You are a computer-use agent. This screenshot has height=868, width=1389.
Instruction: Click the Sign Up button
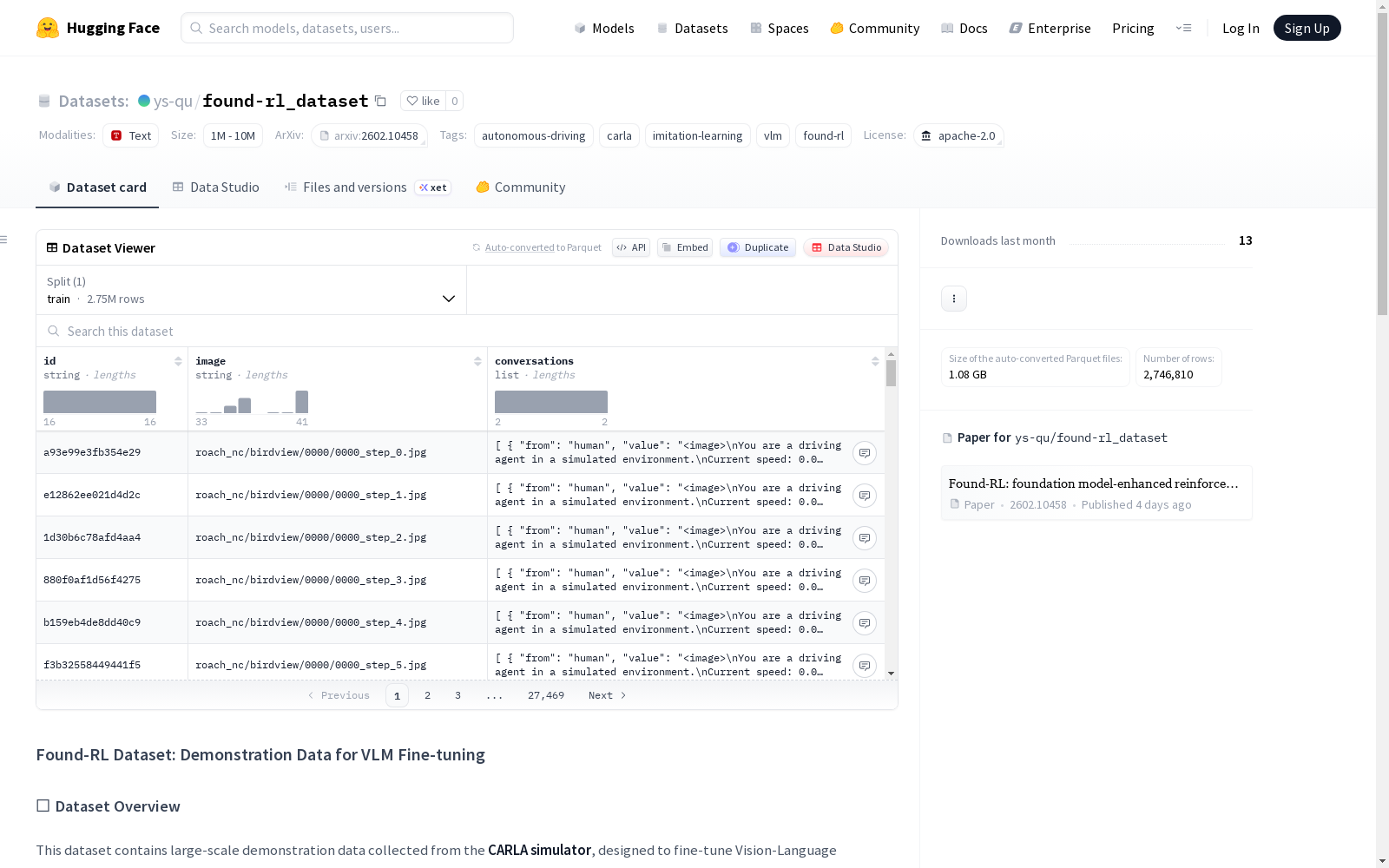coord(1307,28)
